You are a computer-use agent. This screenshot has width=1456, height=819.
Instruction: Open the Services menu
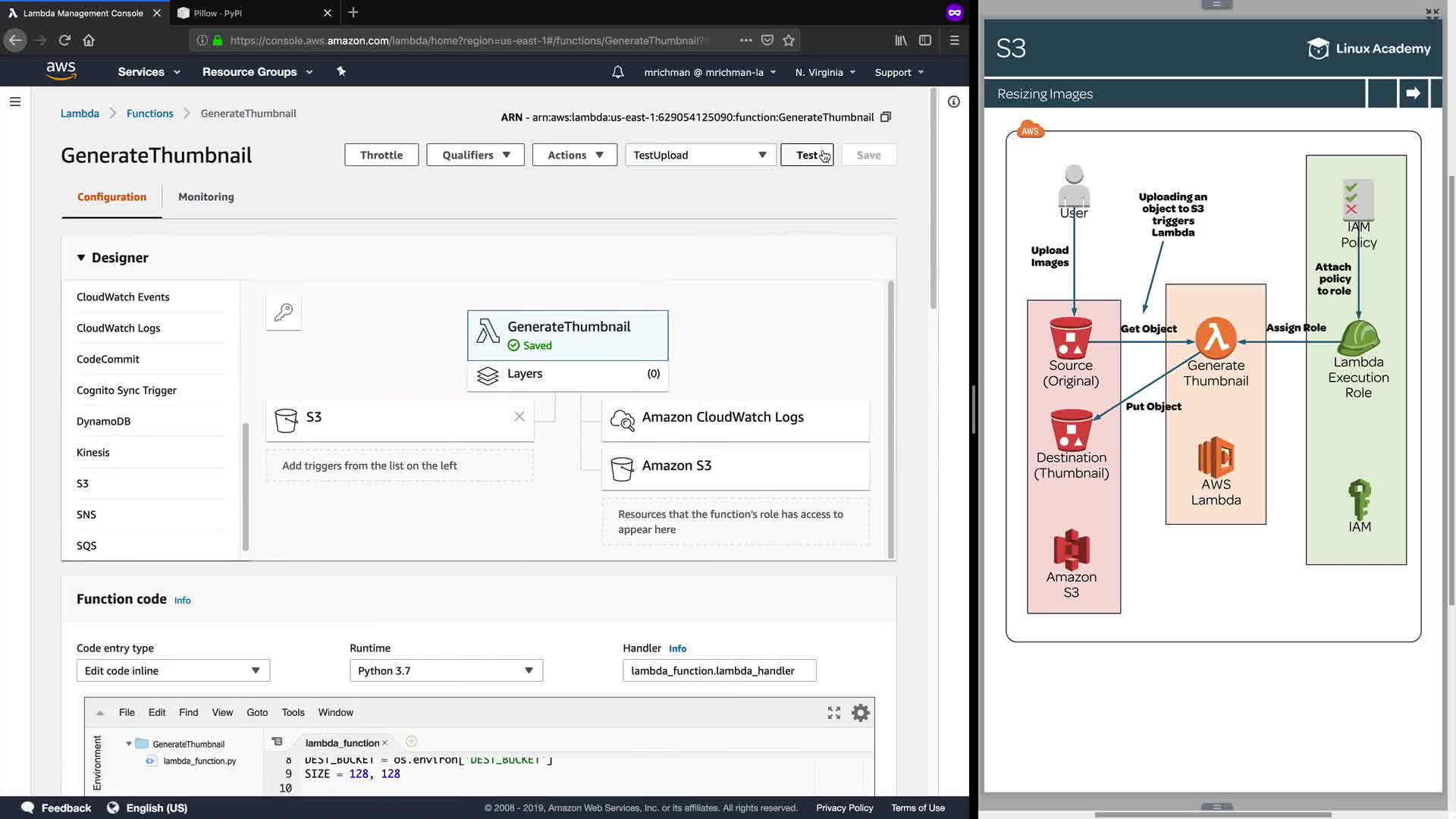[x=149, y=72]
